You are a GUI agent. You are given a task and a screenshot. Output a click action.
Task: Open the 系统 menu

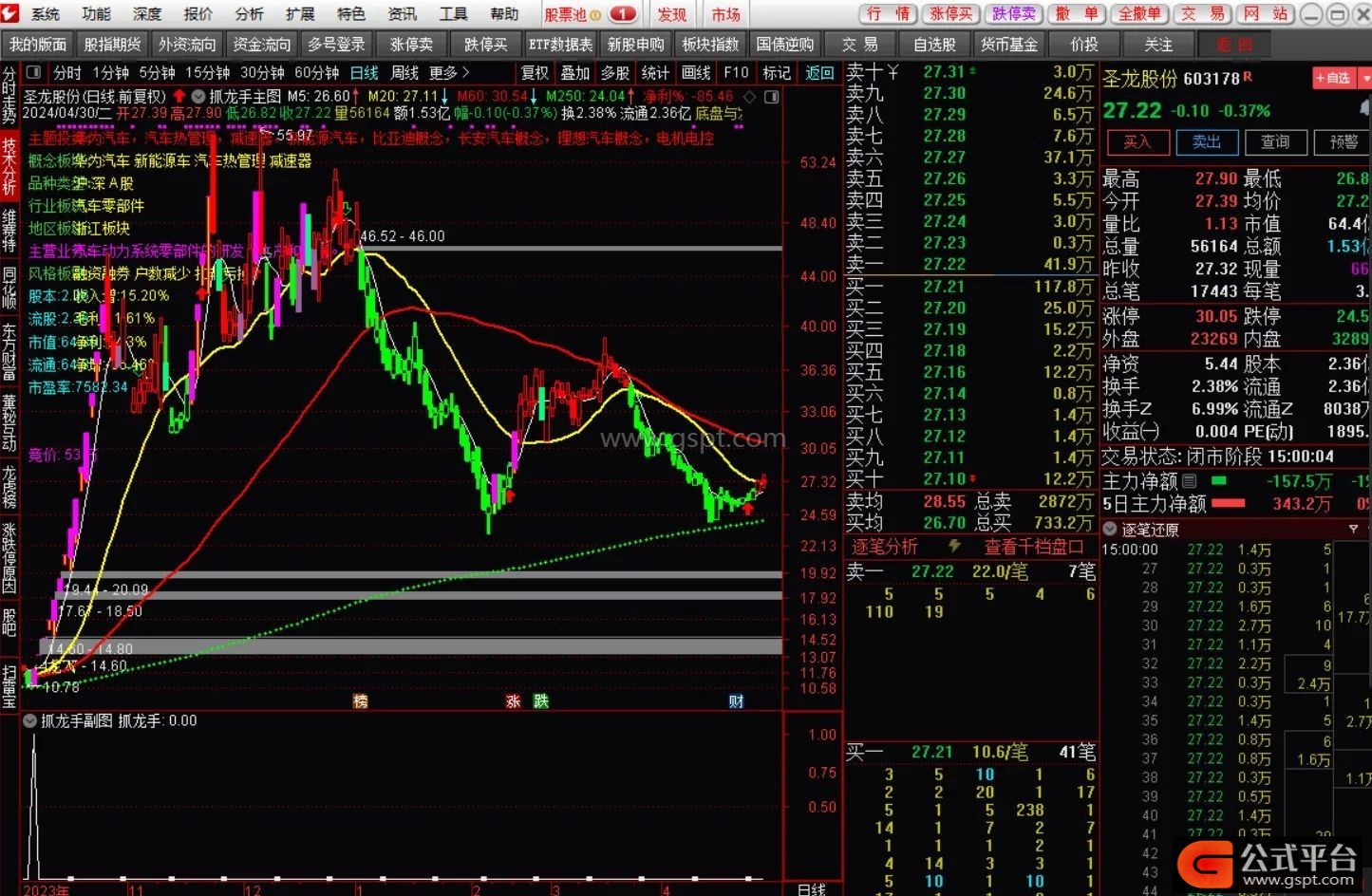click(x=44, y=14)
